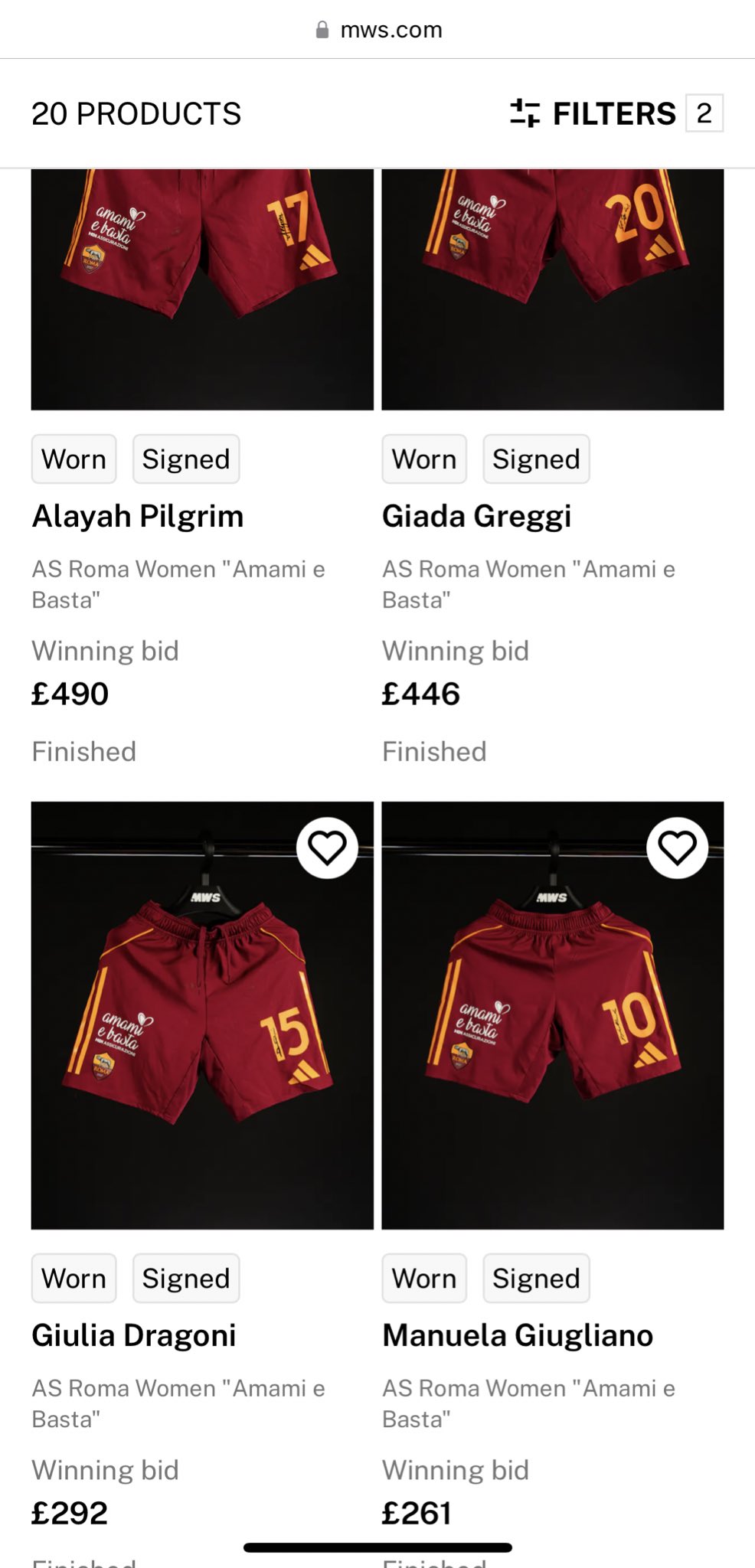Image resolution: width=755 pixels, height=1568 pixels.
Task: Click the Signed tag for Giulia Dragoni
Action: click(186, 1278)
